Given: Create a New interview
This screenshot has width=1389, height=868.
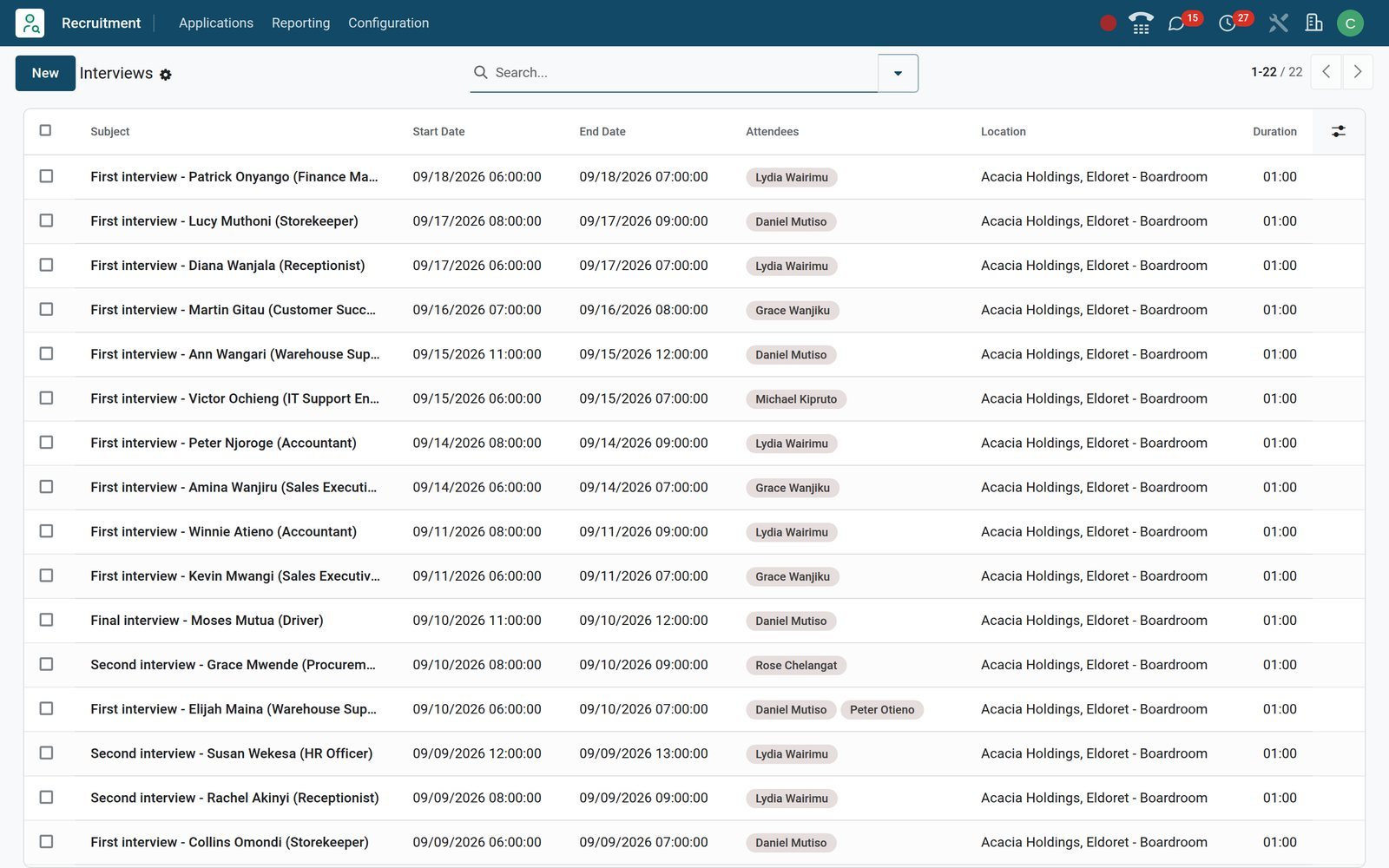Looking at the screenshot, I should (45, 73).
